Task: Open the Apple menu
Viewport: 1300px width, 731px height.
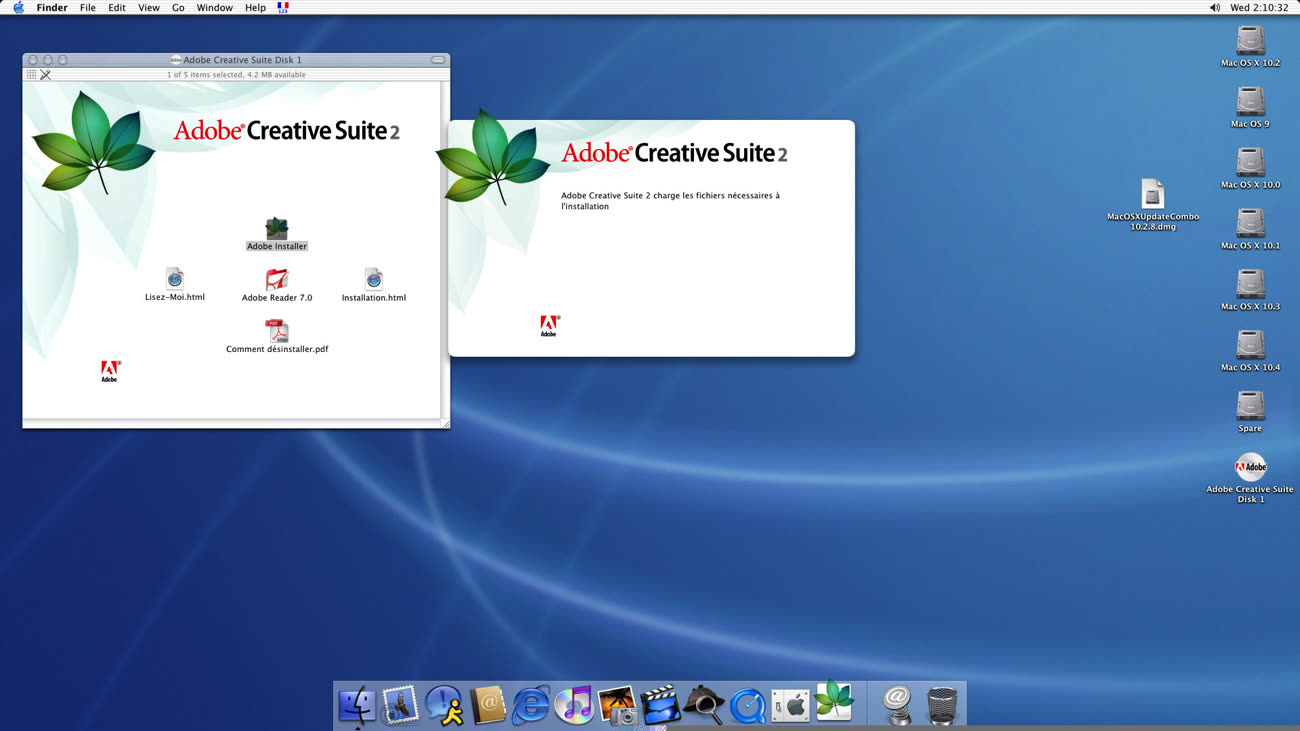Action: 18,7
